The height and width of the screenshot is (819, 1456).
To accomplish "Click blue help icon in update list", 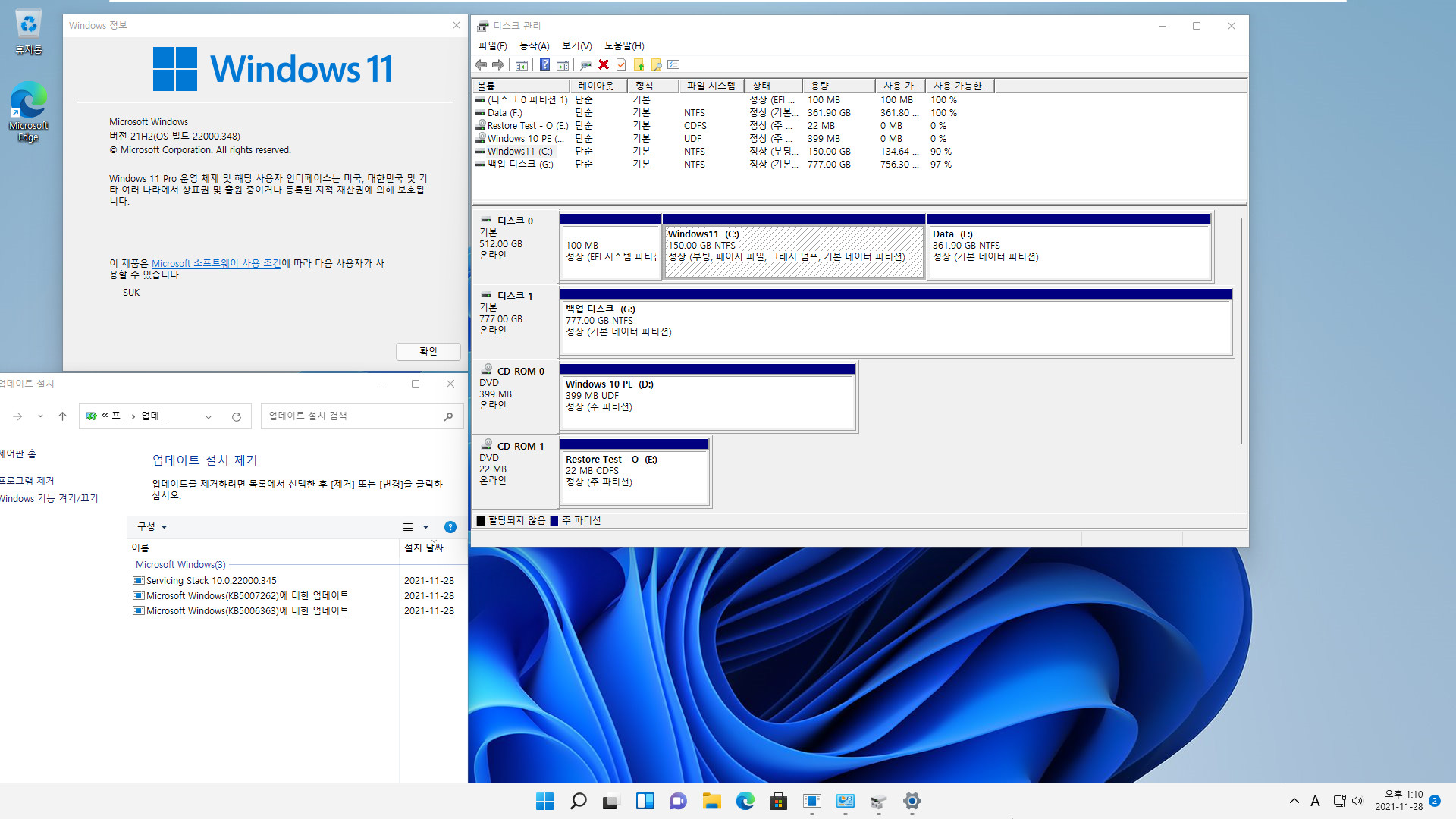I will point(450,527).
